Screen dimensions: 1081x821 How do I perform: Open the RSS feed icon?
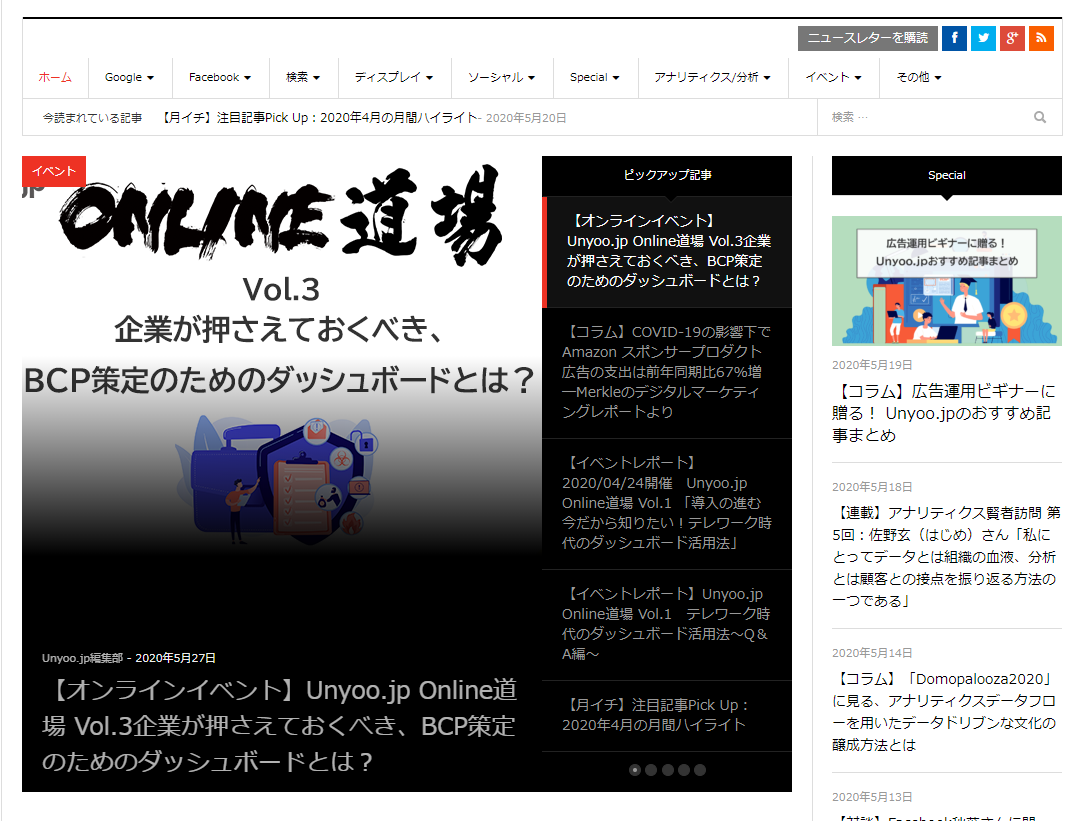tap(1041, 38)
